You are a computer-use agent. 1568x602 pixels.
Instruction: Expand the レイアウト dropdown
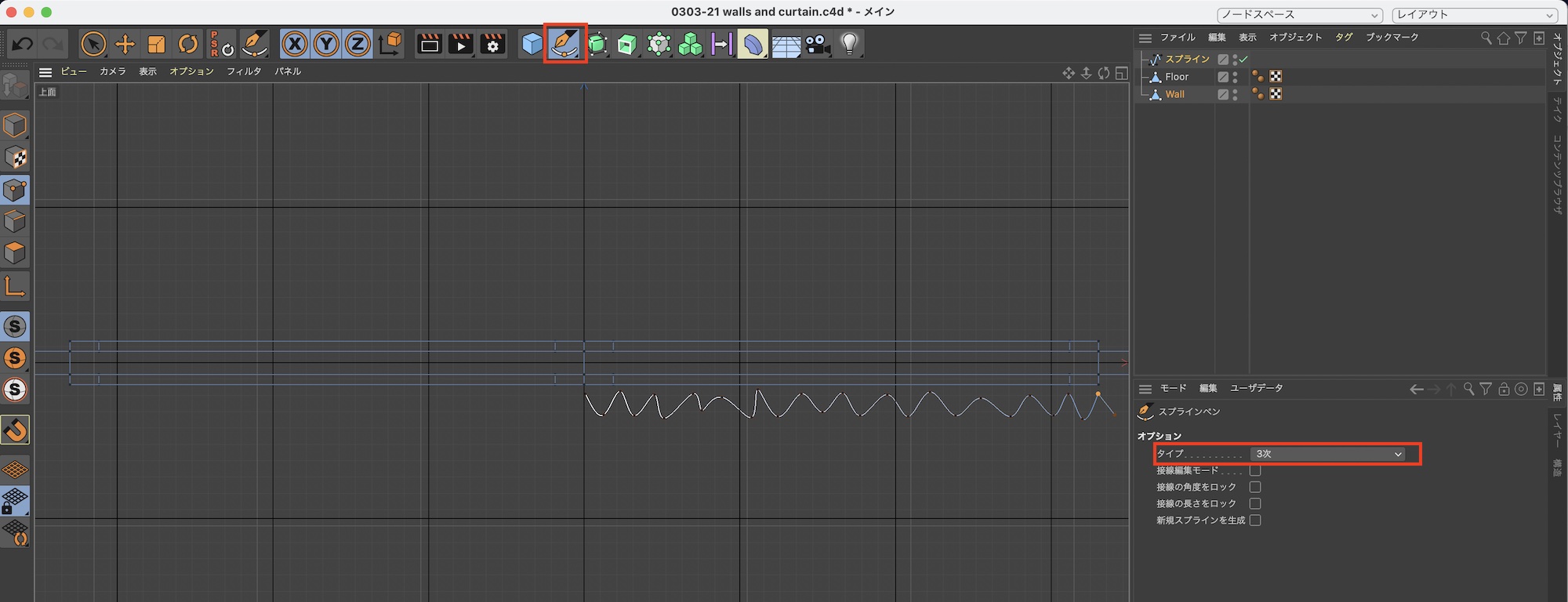point(1475,15)
